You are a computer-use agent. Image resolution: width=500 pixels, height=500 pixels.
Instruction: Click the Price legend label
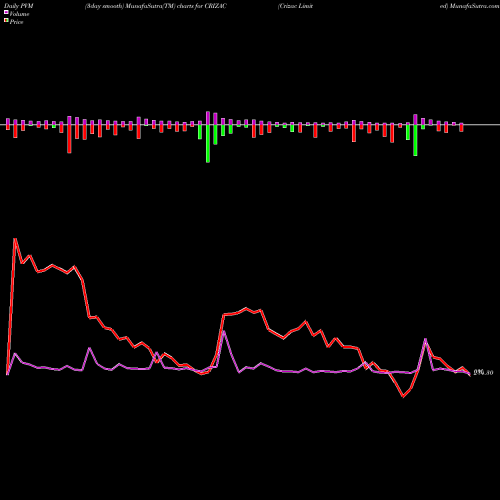tap(16, 22)
